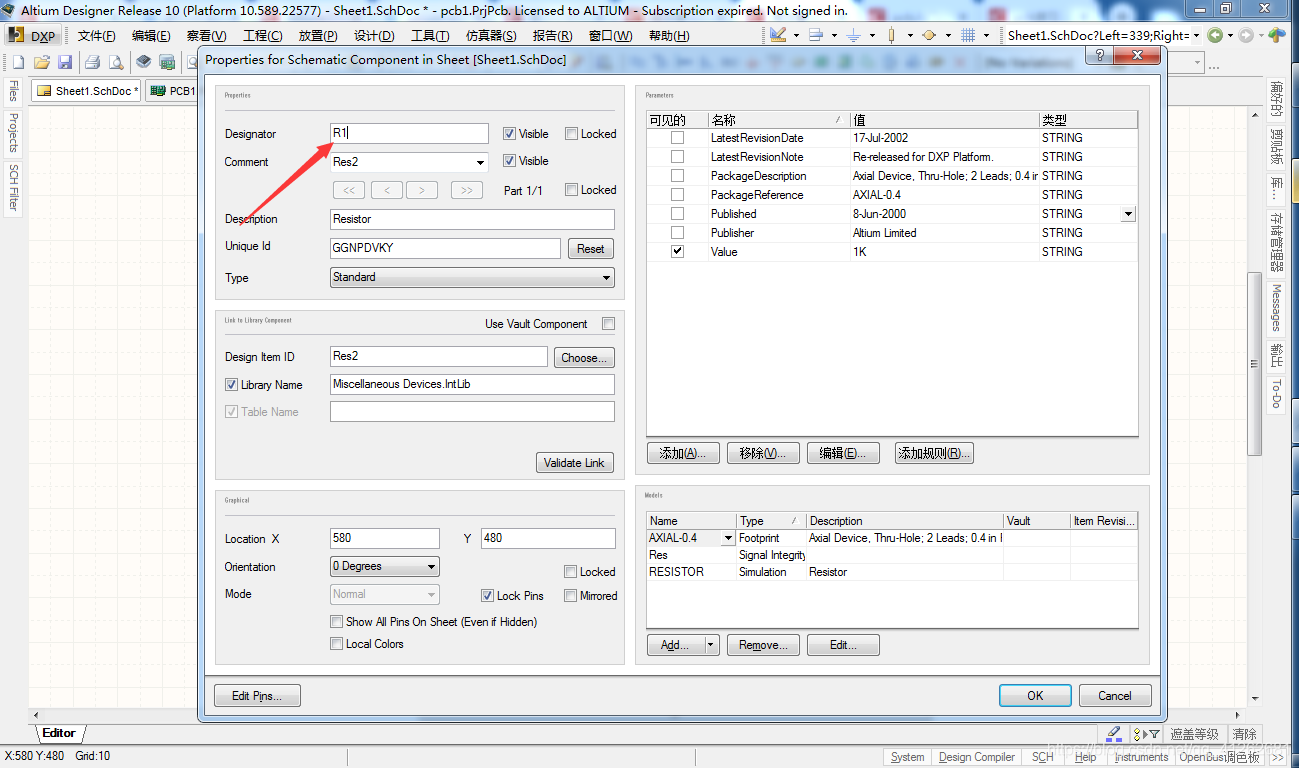Viewport: 1299px width, 768px height.
Task: Create a new document with toolbar icon
Action: [x=18, y=62]
